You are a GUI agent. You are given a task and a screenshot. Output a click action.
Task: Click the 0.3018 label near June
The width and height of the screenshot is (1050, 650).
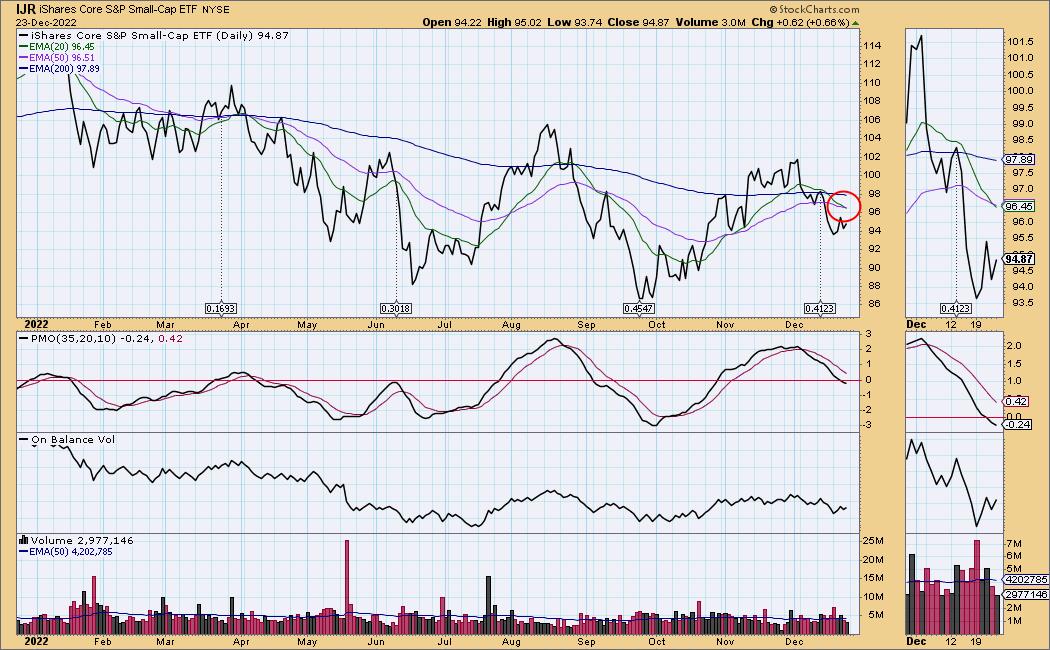click(x=396, y=309)
